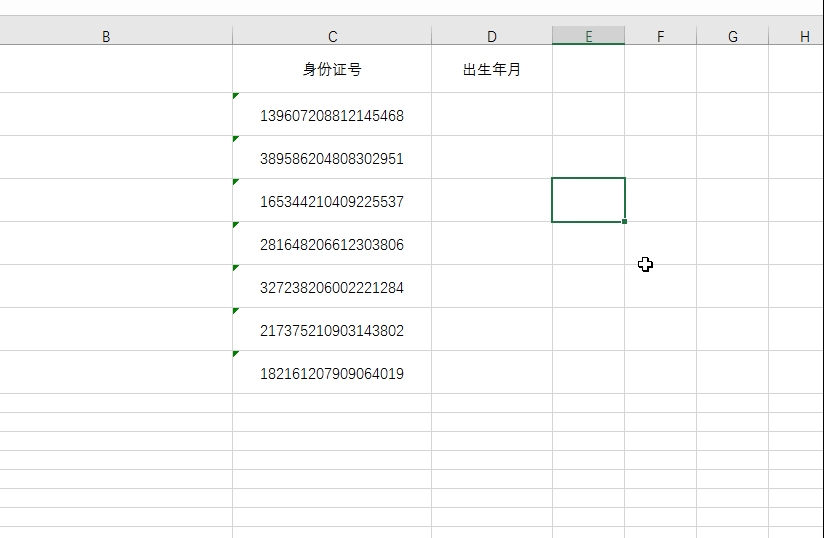Click ID number 327238206002221284
Image resolution: width=824 pixels, height=538 pixels.
[332, 288]
